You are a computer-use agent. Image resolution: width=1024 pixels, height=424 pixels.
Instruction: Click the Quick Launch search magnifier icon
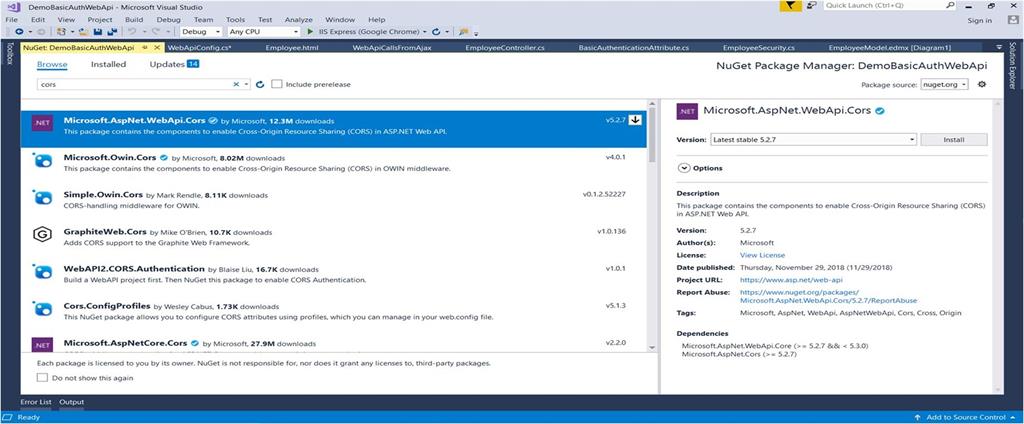tap(951, 5)
